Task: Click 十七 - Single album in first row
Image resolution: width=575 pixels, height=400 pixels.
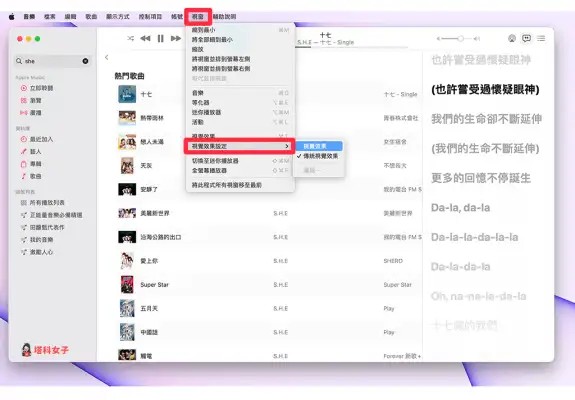Action: pos(400,94)
